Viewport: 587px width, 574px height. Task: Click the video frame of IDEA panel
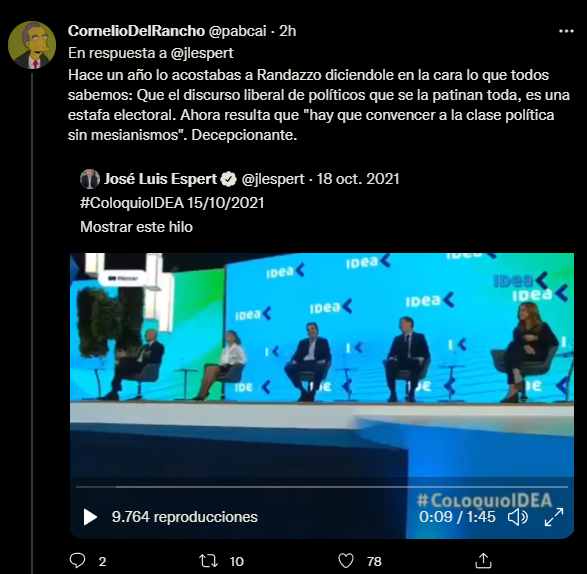tap(322, 367)
